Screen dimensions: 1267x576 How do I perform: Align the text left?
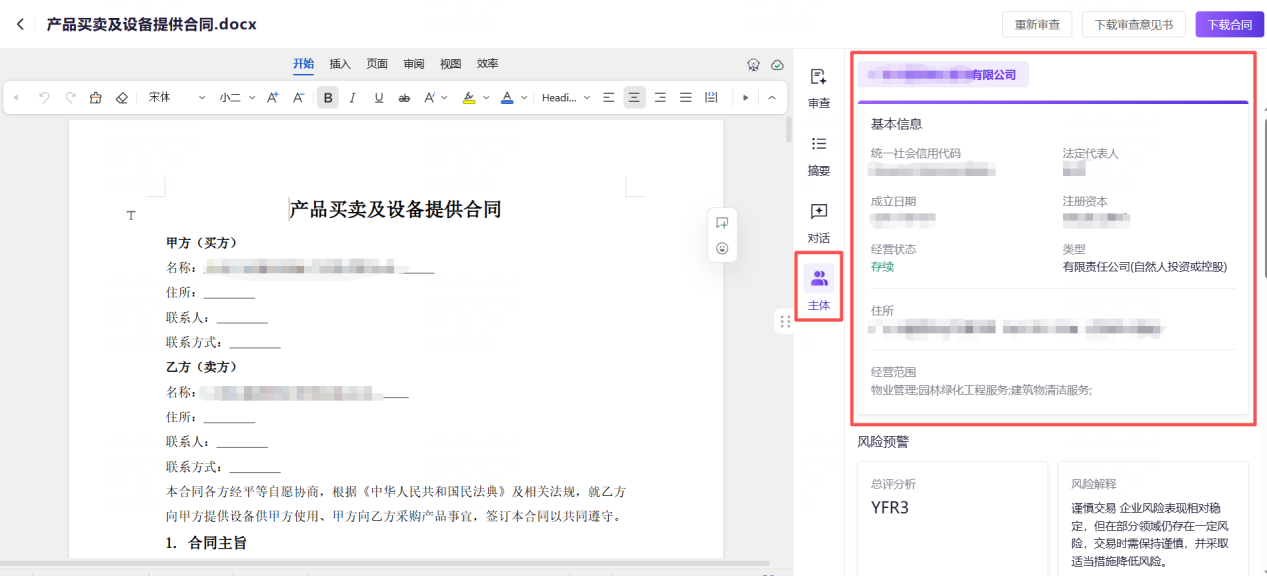pos(609,98)
